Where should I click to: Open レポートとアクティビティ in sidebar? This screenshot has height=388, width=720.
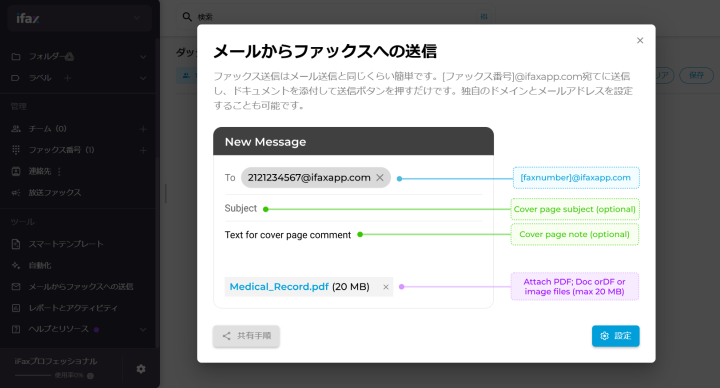pyautogui.click(x=73, y=308)
